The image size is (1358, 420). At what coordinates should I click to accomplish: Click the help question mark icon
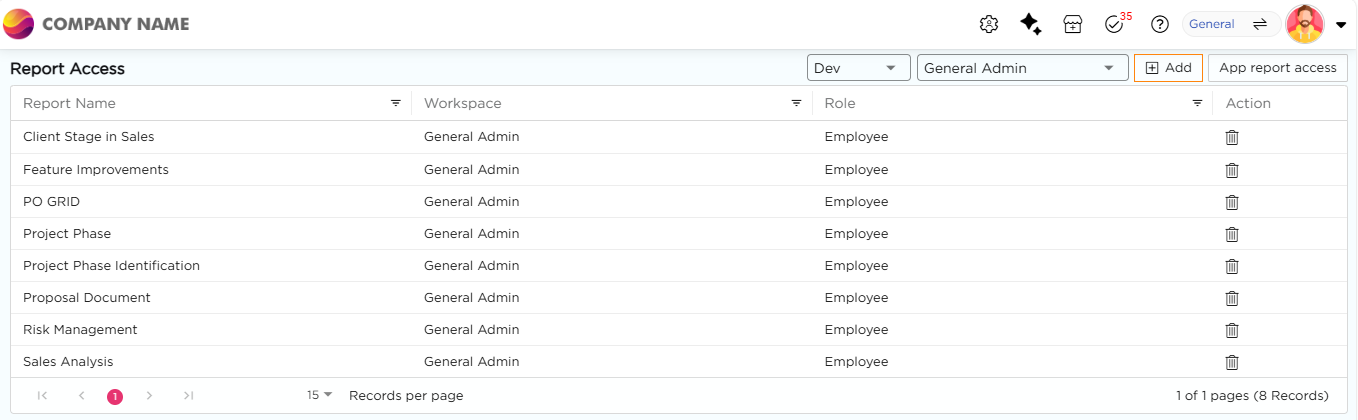pyautogui.click(x=1160, y=24)
